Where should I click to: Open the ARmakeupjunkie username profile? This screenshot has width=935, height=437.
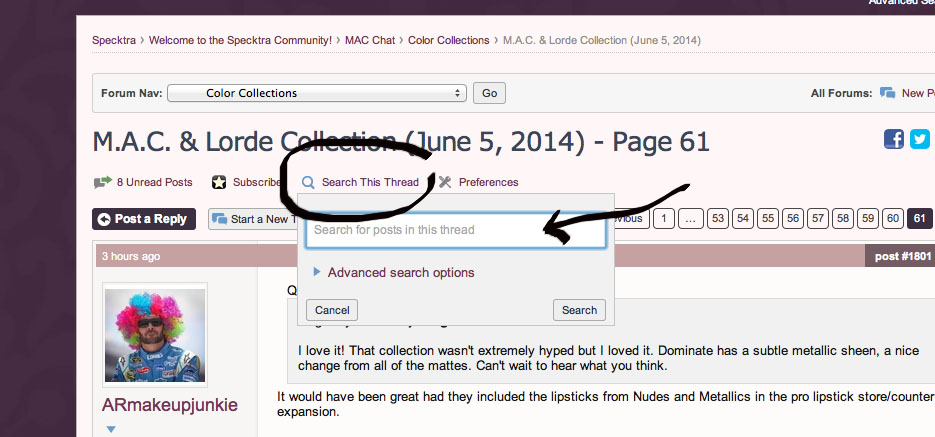click(170, 405)
